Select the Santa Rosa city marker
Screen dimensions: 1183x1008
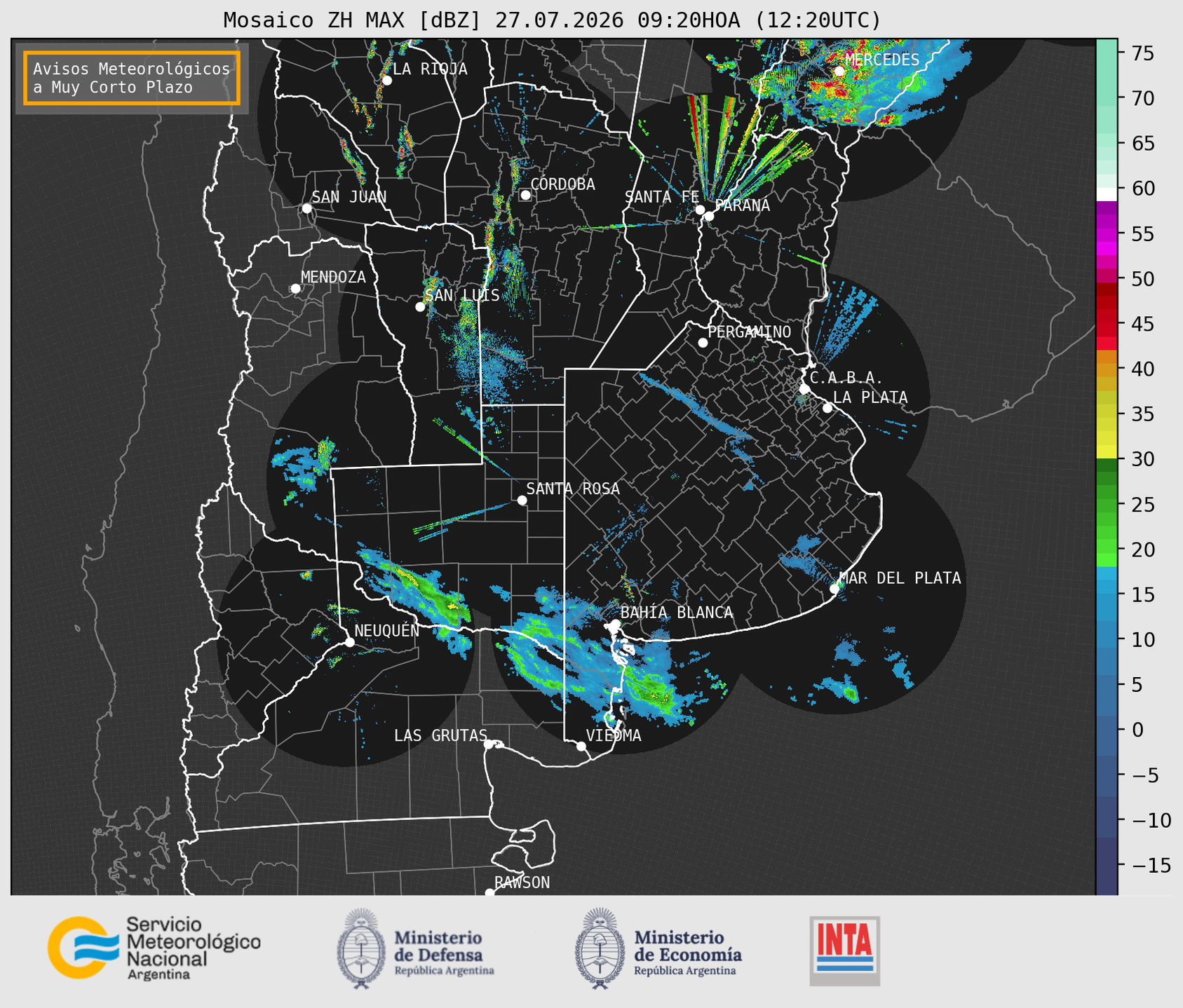click(522, 500)
